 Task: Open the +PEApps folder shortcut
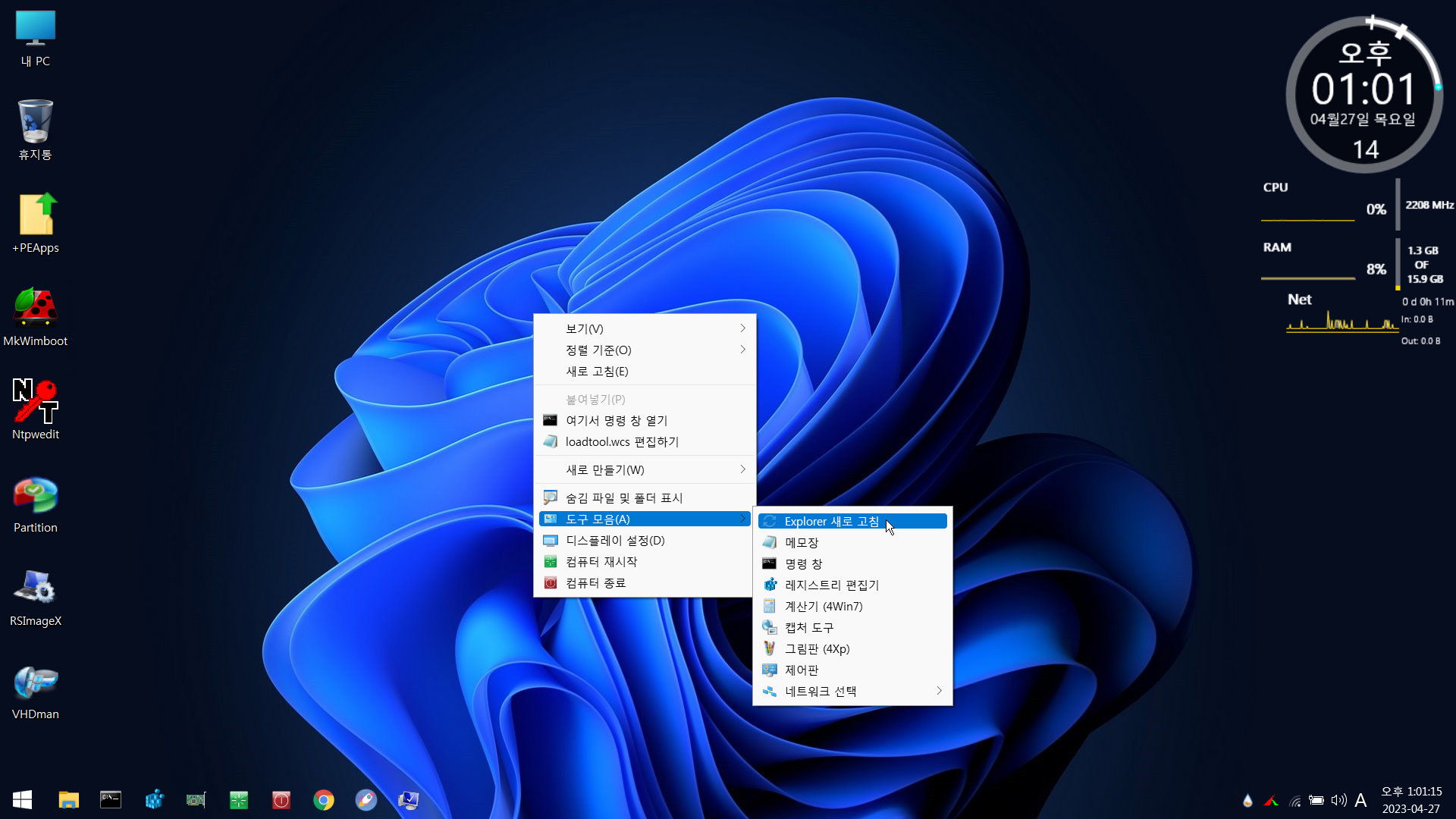(35, 223)
